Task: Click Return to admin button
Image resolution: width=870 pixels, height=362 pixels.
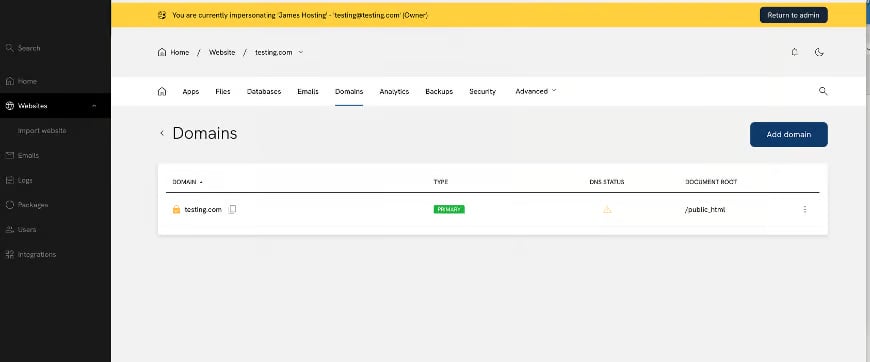Action: [793, 15]
